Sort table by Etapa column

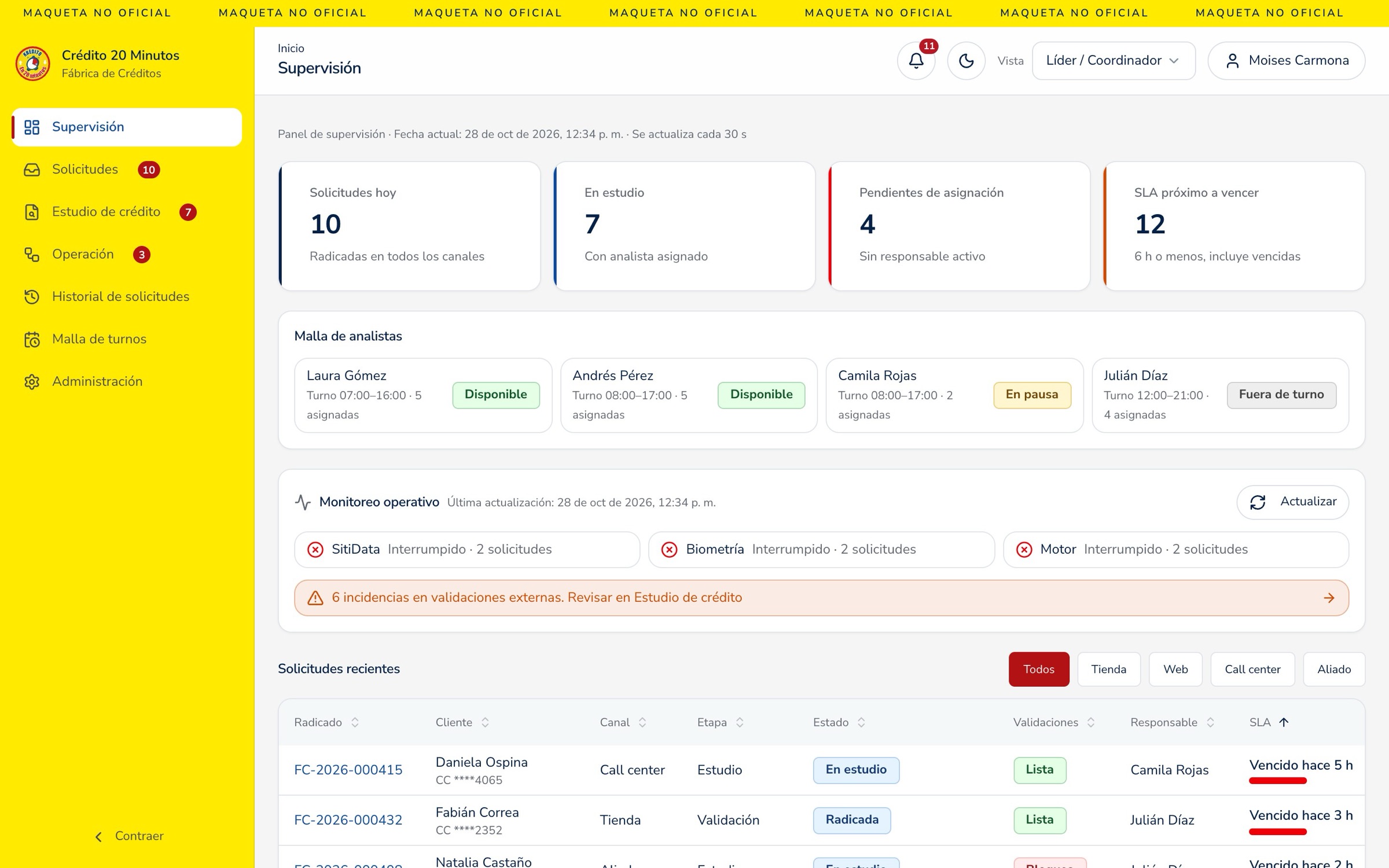pyautogui.click(x=720, y=722)
